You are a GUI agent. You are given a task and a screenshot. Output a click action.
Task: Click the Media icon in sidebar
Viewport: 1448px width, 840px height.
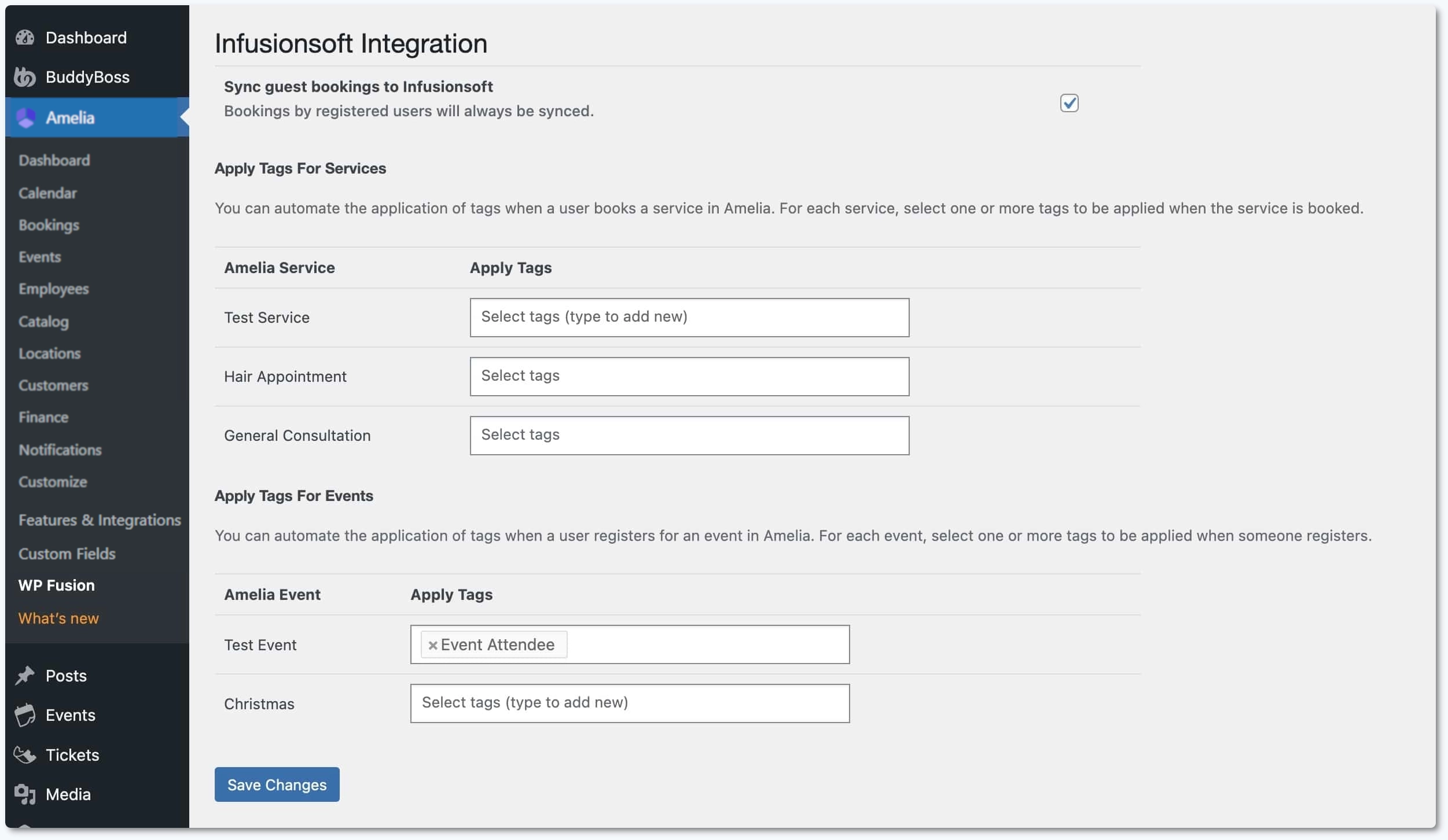[x=25, y=794]
